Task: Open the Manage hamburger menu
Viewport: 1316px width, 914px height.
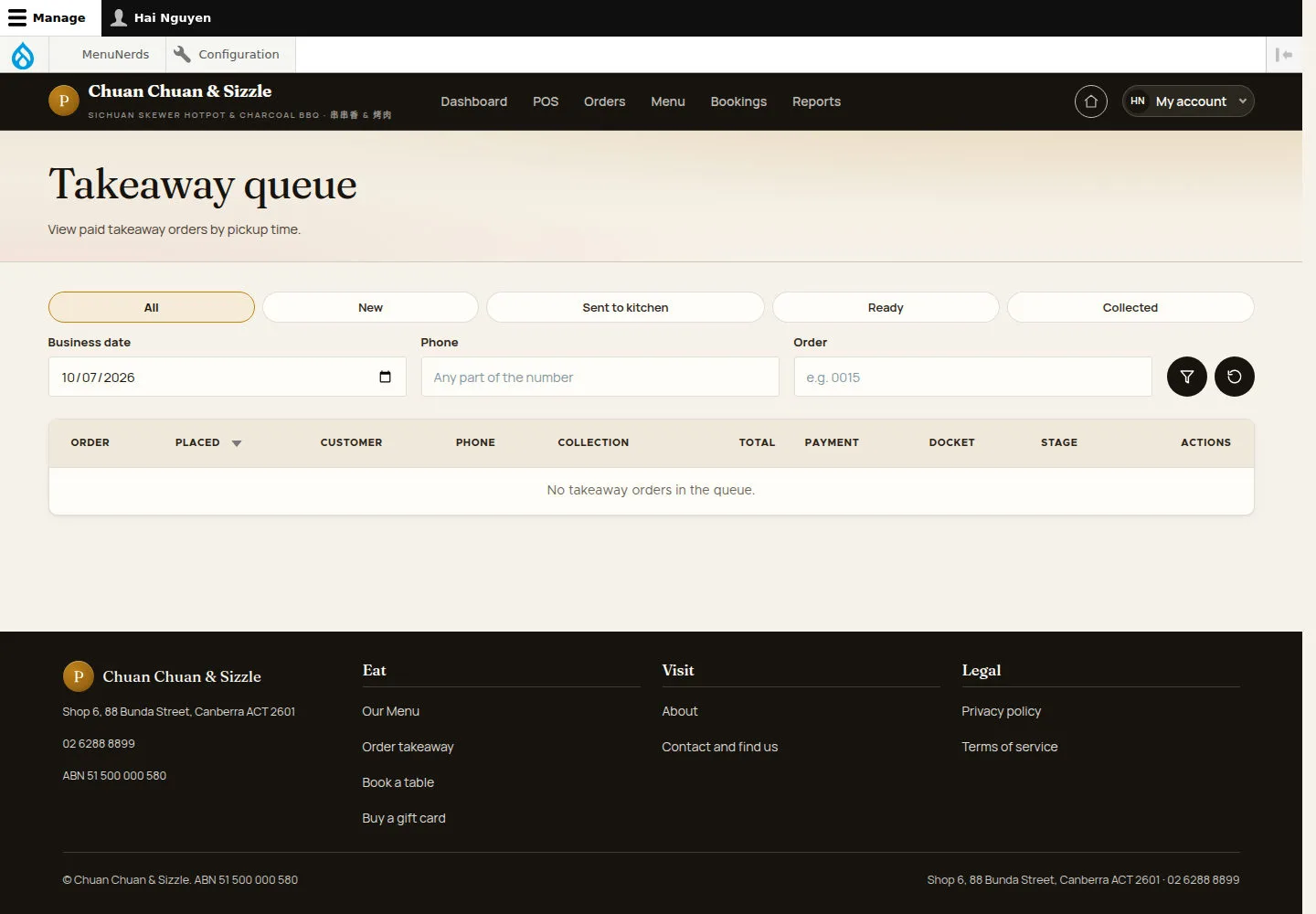Action: 17,17
